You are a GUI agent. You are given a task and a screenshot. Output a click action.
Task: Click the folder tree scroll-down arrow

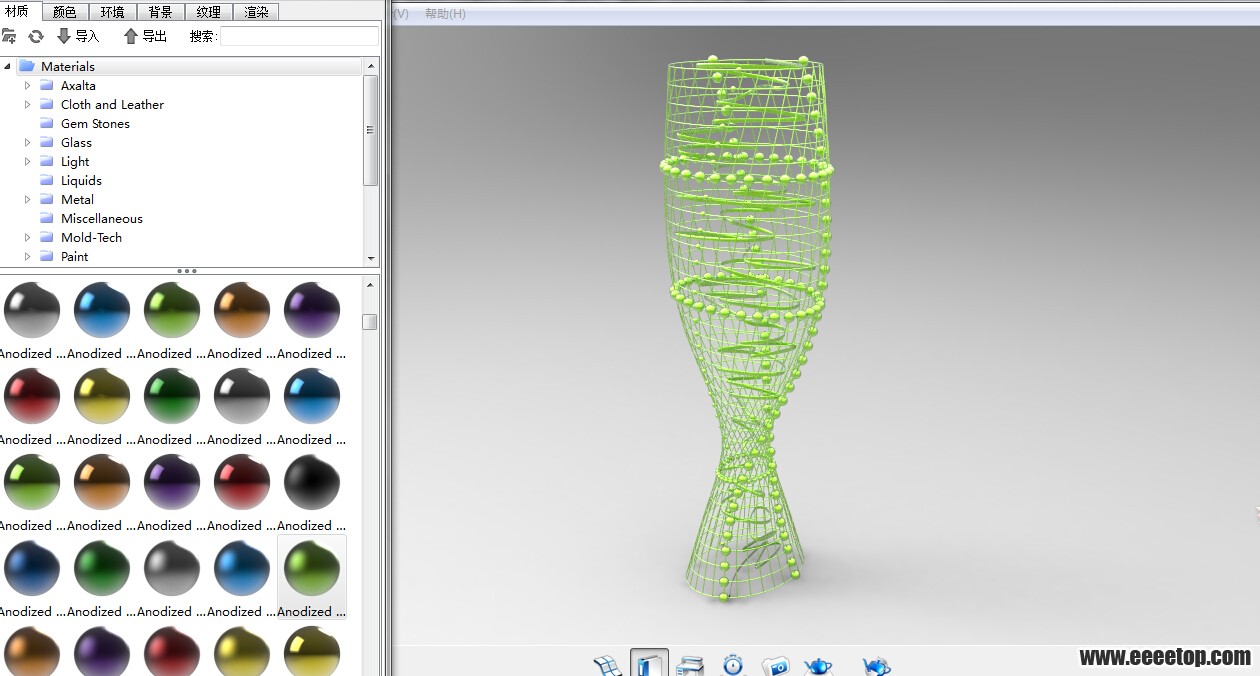(371, 257)
